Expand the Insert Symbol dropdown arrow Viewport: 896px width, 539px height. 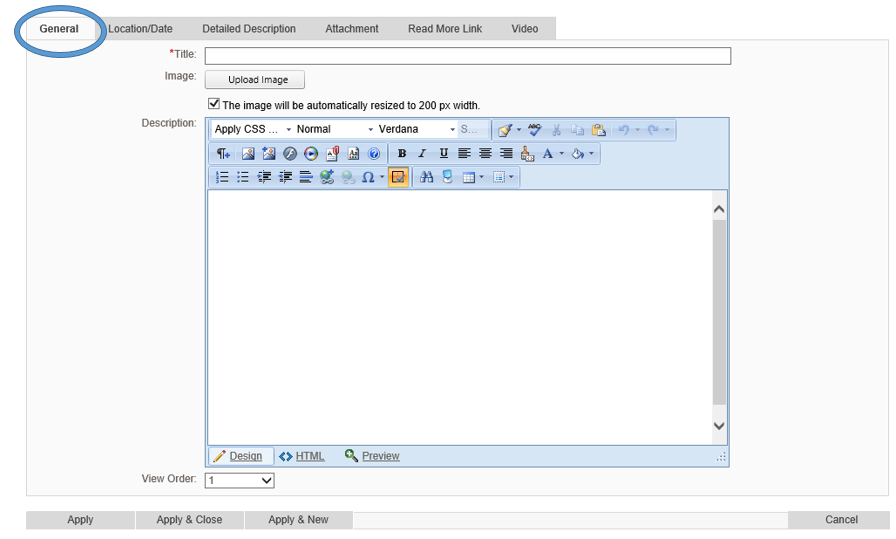tap(382, 177)
